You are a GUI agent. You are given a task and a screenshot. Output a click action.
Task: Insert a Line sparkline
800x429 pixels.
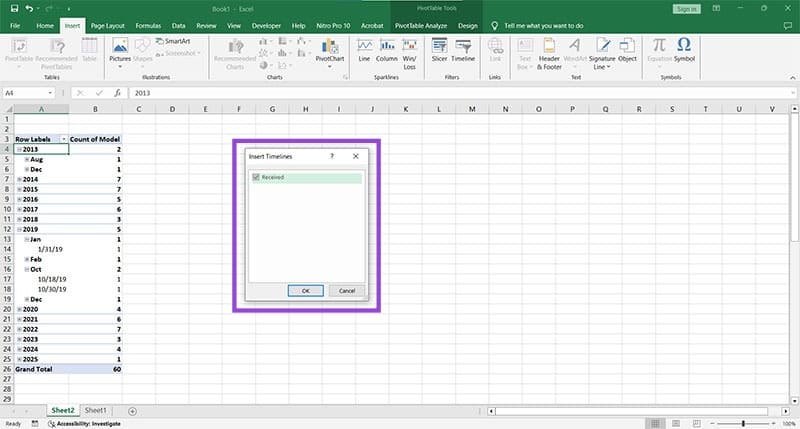pos(364,51)
